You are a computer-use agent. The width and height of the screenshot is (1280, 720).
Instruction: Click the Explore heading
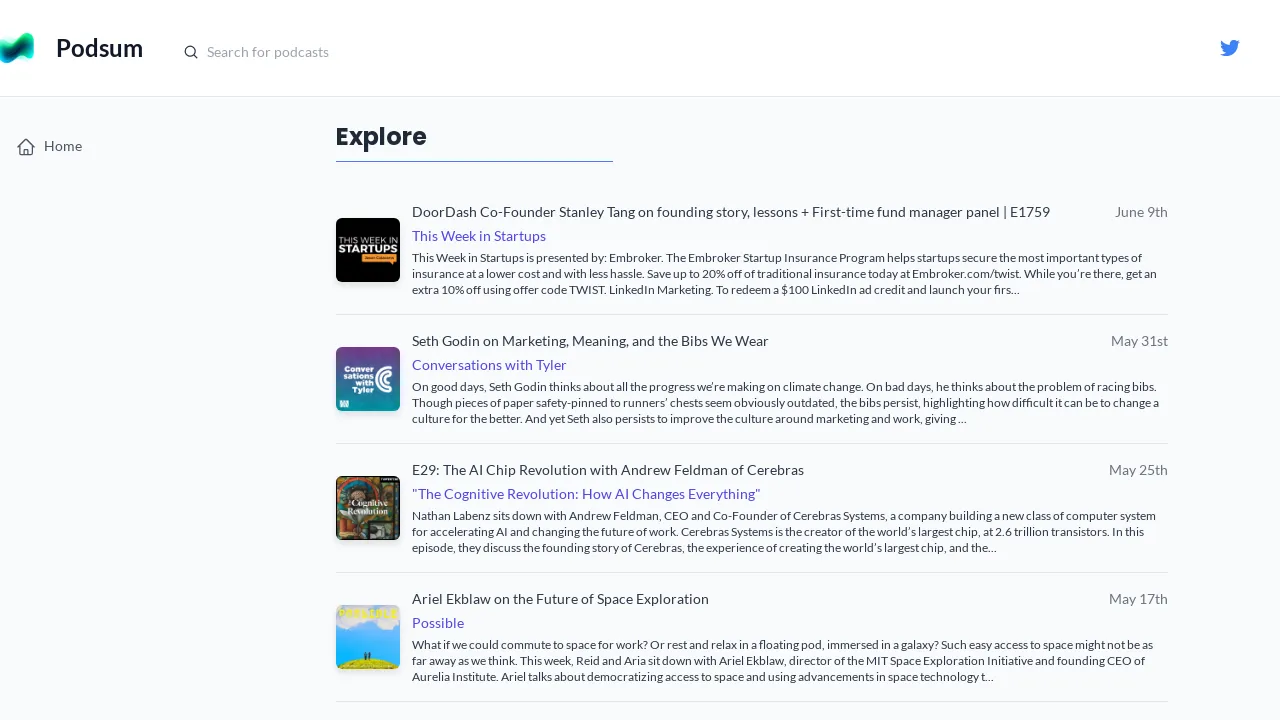point(381,136)
